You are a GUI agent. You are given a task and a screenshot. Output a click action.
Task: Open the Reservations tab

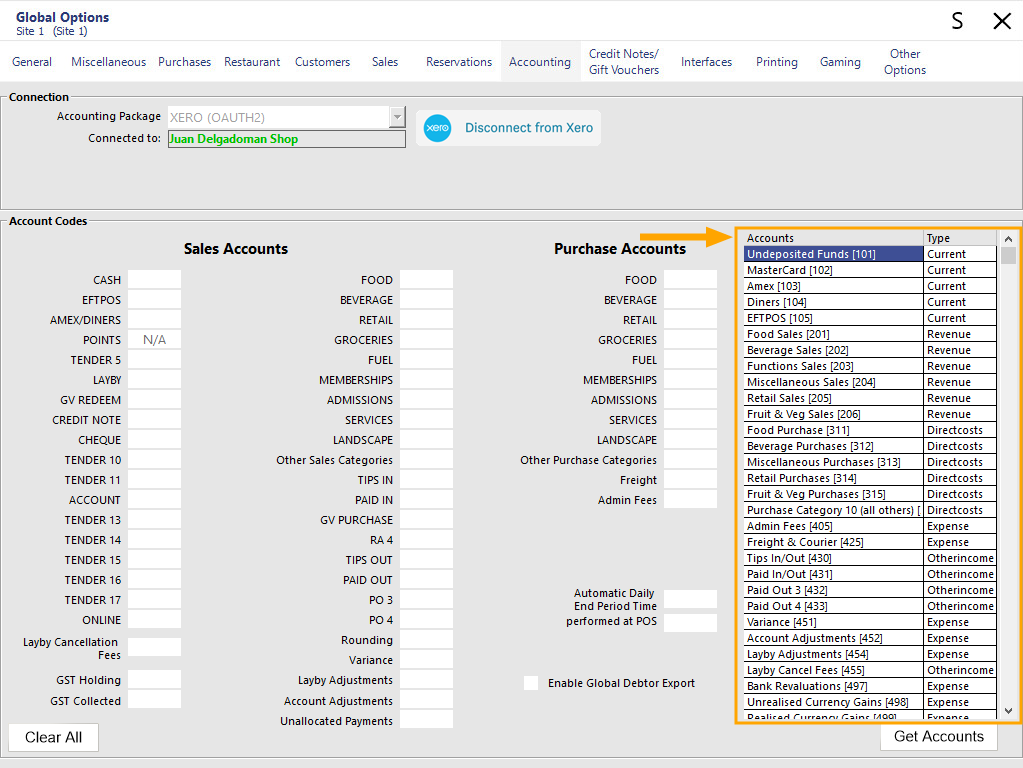[x=459, y=62]
